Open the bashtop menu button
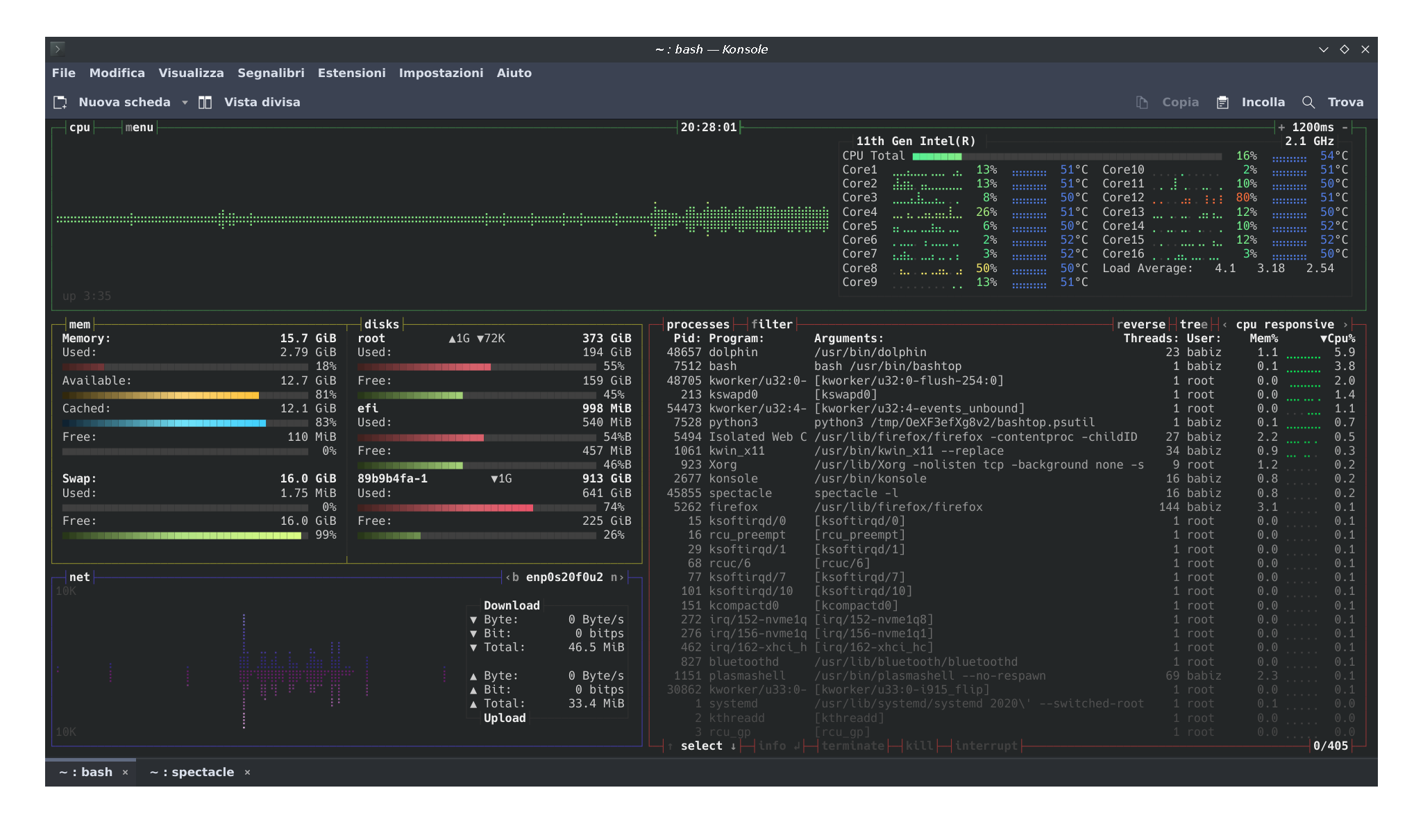 click(x=139, y=127)
